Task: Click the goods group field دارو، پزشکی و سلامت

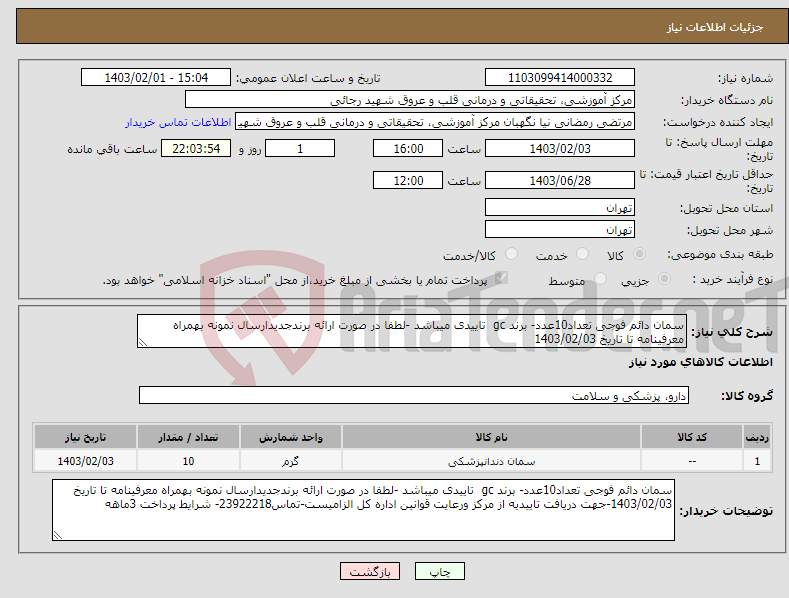Action: pyautogui.click(x=414, y=396)
